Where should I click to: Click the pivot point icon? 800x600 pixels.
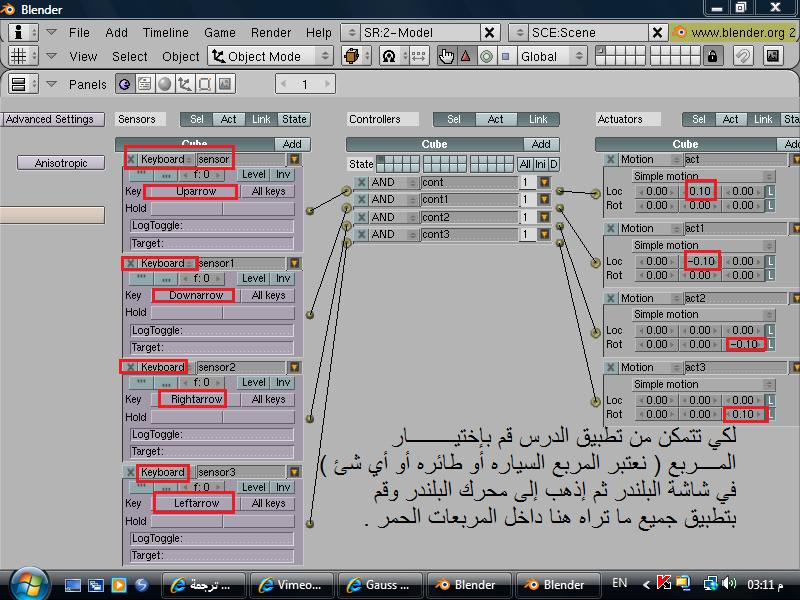coord(389,56)
